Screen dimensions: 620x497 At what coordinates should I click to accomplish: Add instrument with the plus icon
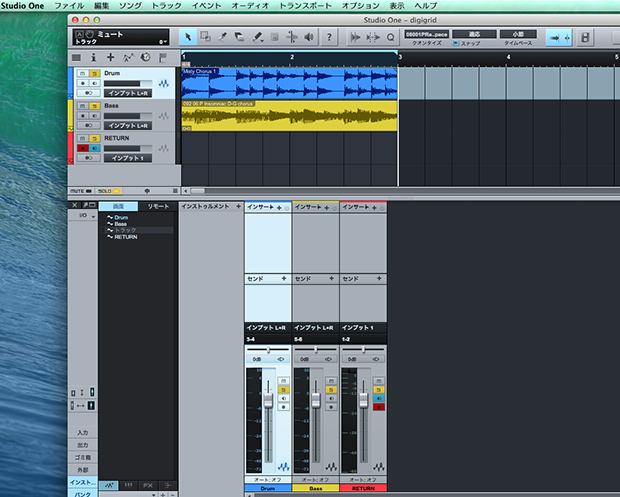[x=238, y=206]
